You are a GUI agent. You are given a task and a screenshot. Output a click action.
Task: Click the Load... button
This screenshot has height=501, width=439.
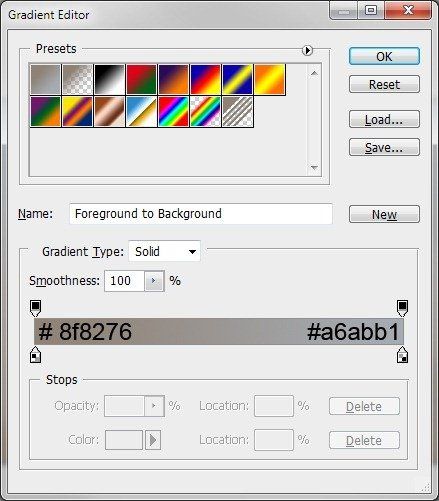click(384, 119)
